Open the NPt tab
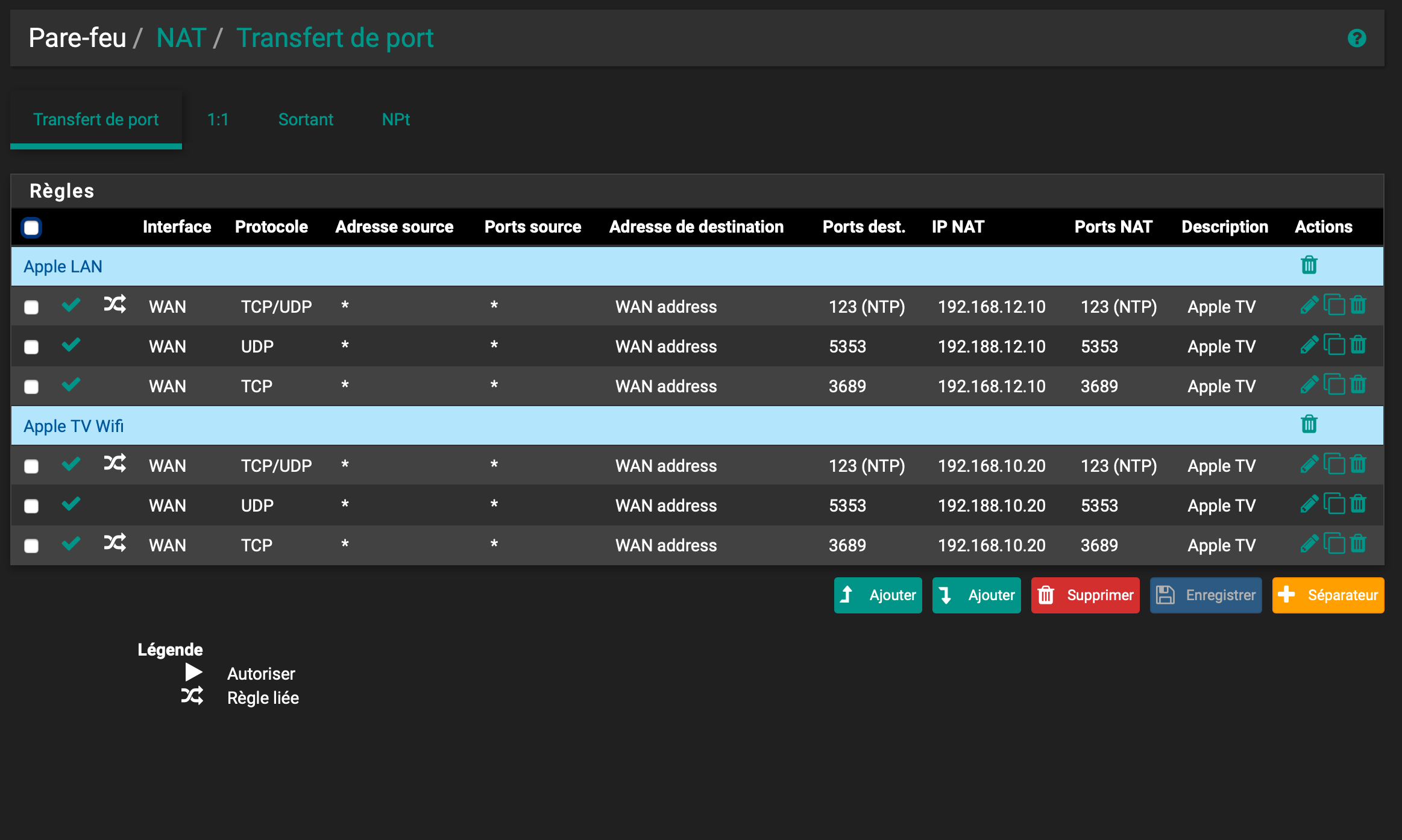1402x840 pixels. tap(395, 119)
